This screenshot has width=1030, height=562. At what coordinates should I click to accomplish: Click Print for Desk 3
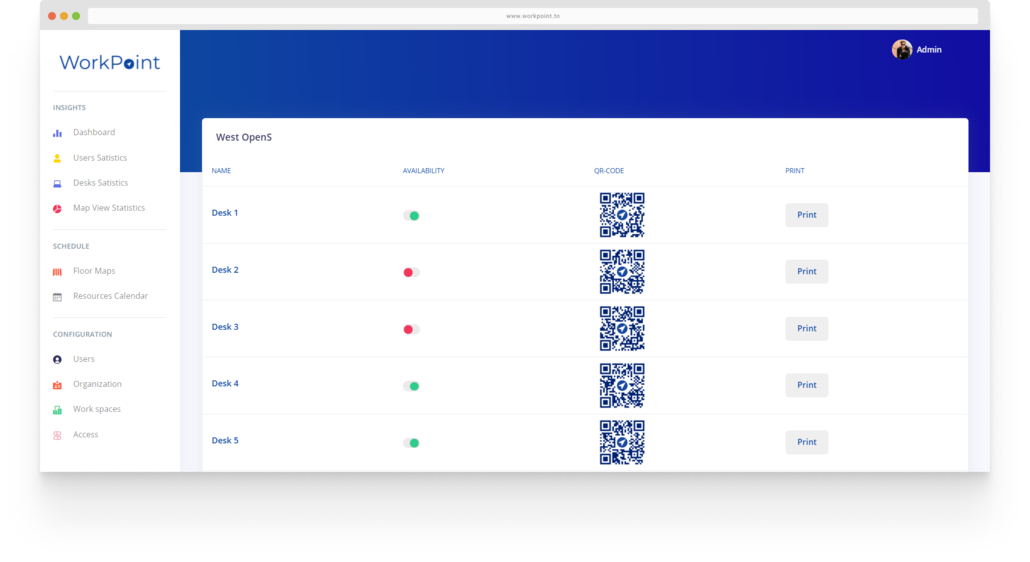tap(807, 328)
